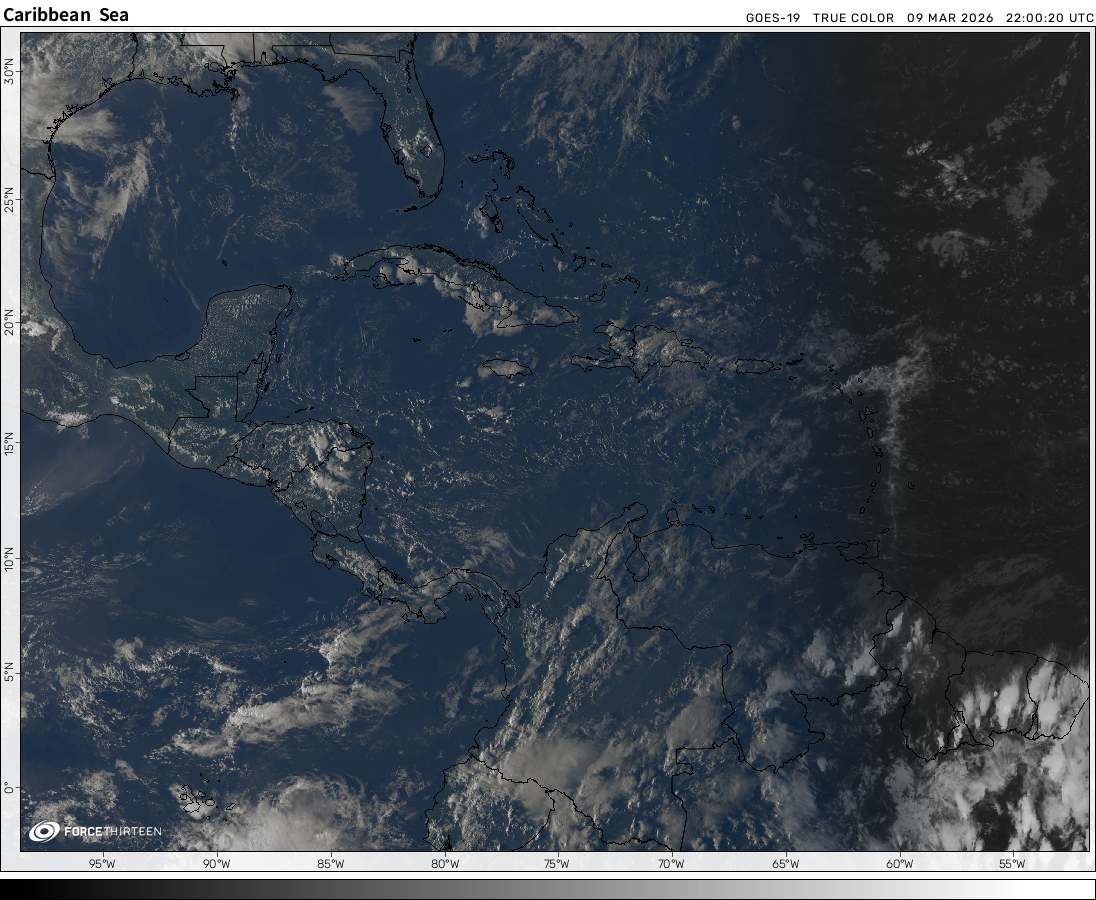Click the 95°W longitude axis label

click(102, 864)
